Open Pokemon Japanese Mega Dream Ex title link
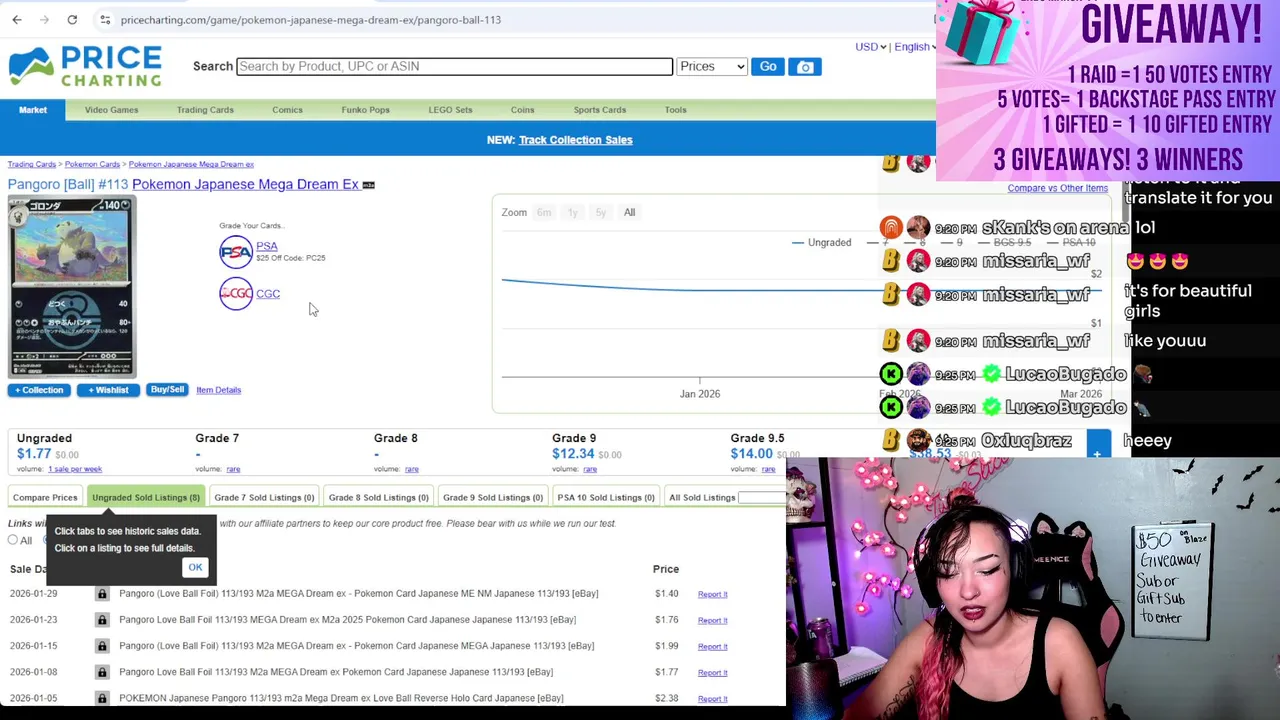The height and width of the screenshot is (720, 1280). 245,184
